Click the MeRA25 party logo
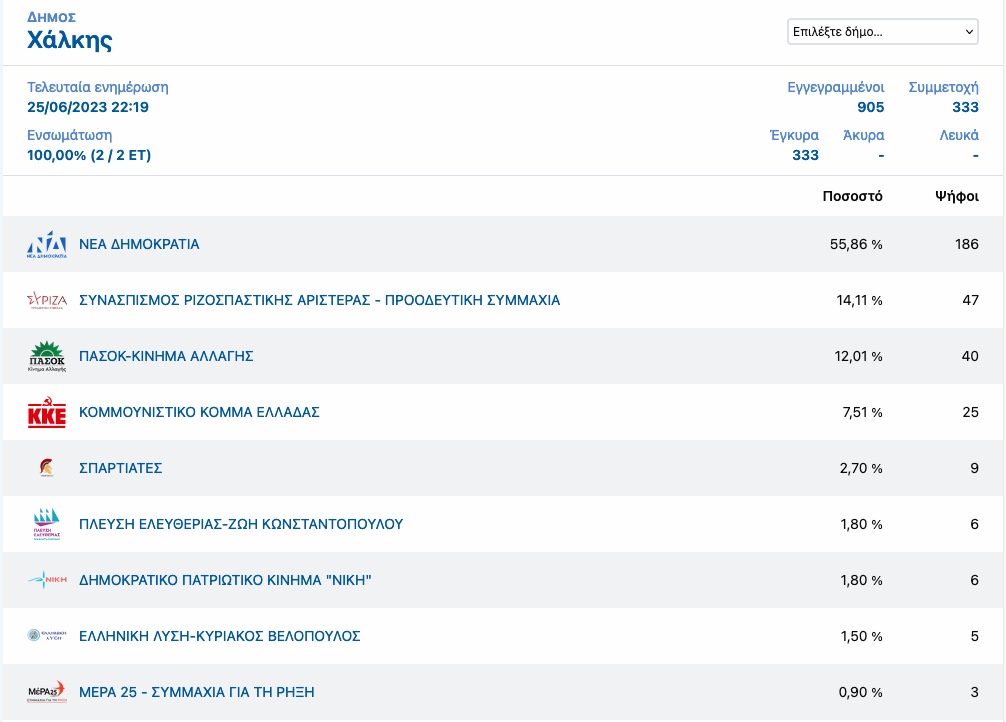This screenshot has height=722, width=1006. tap(47, 692)
